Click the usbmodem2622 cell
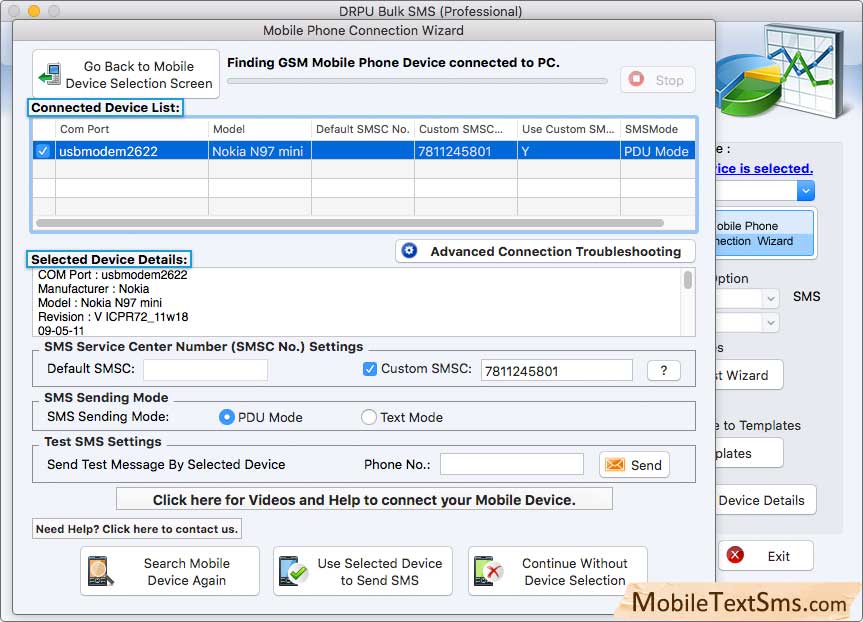863x622 pixels. (x=132, y=151)
